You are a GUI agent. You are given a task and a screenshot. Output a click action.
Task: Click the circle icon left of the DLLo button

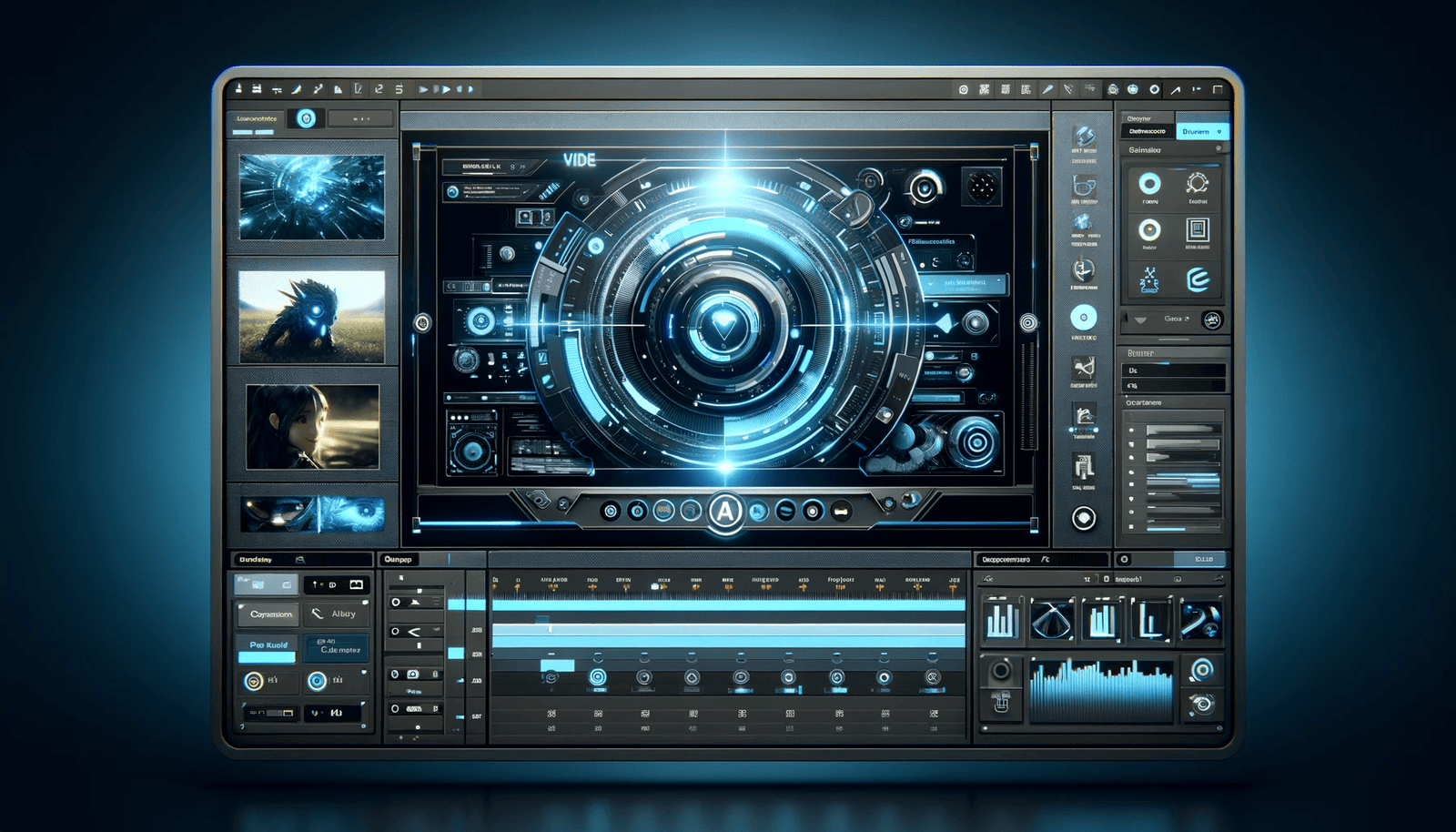click(x=1125, y=560)
